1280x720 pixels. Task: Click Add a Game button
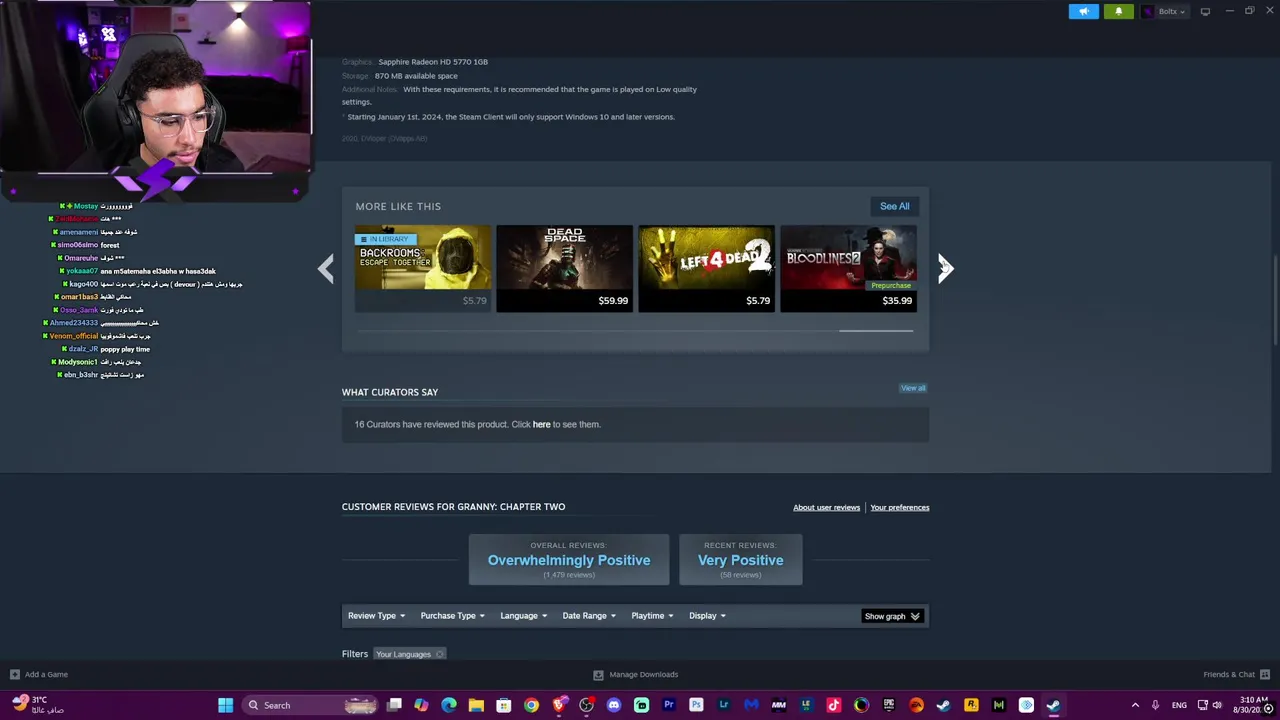point(39,674)
